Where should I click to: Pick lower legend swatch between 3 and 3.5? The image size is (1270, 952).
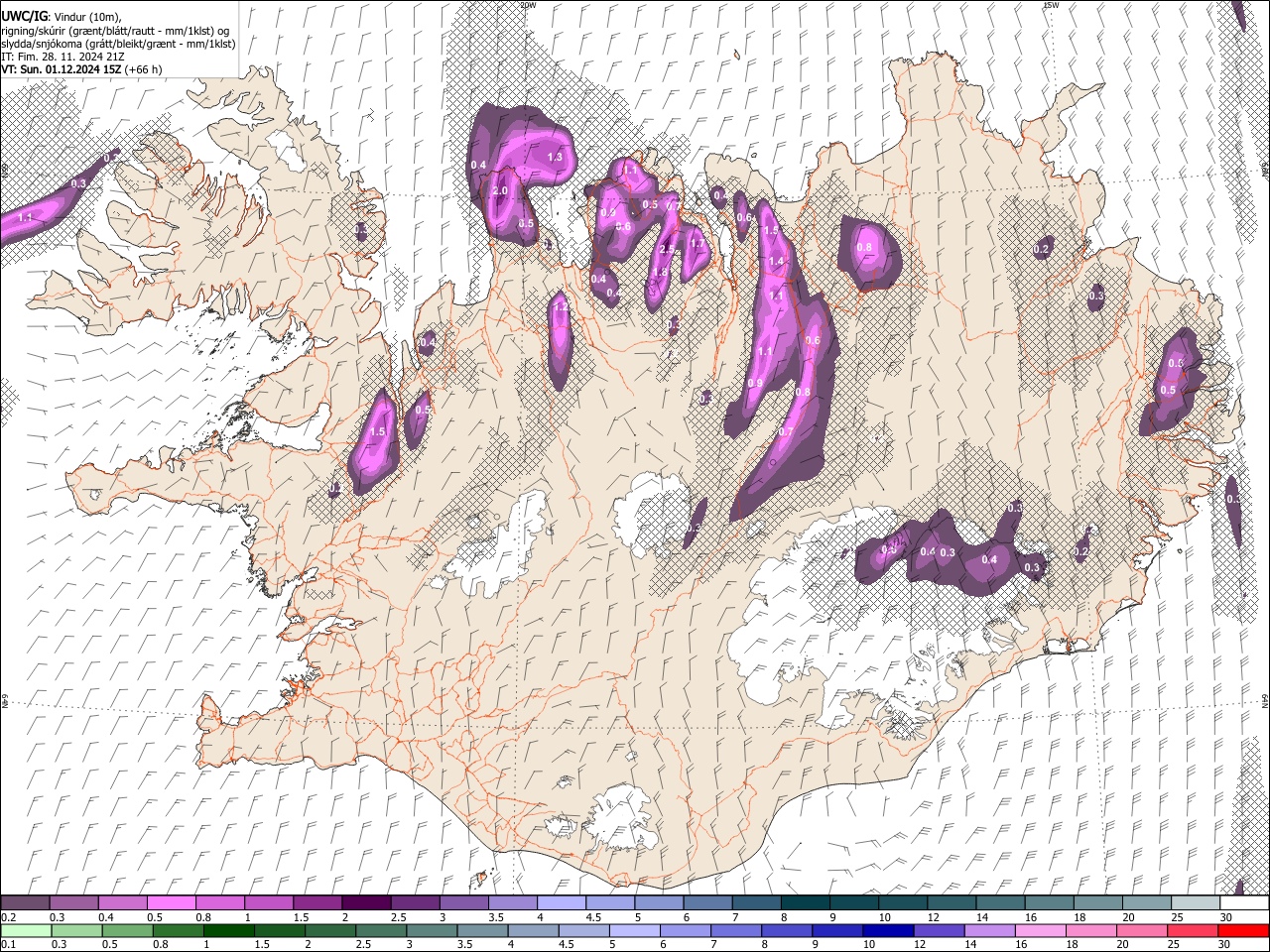pyautogui.click(x=433, y=931)
